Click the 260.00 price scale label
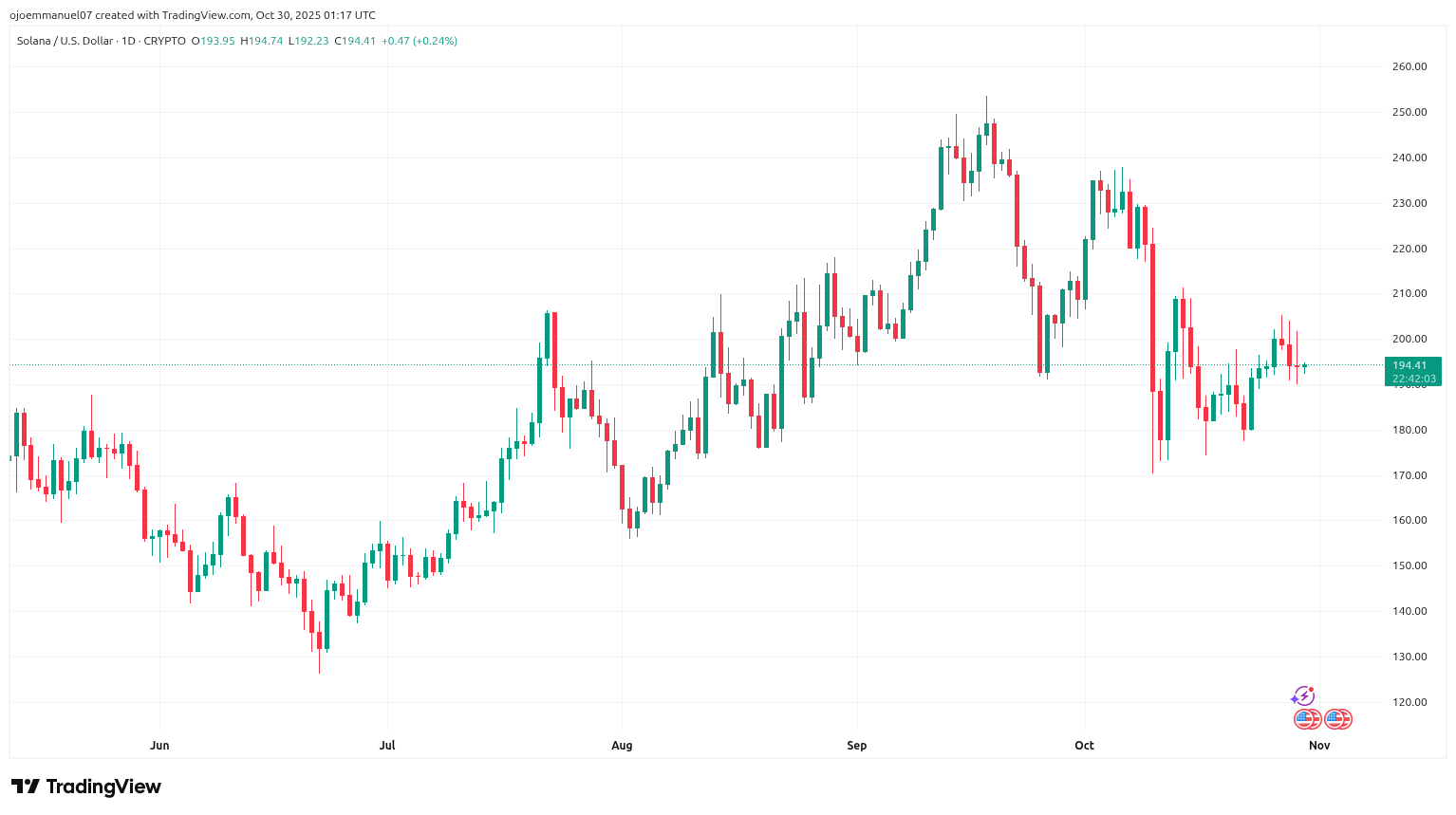This screenshot has width=1456, height=815. [x=1409, y=66]
